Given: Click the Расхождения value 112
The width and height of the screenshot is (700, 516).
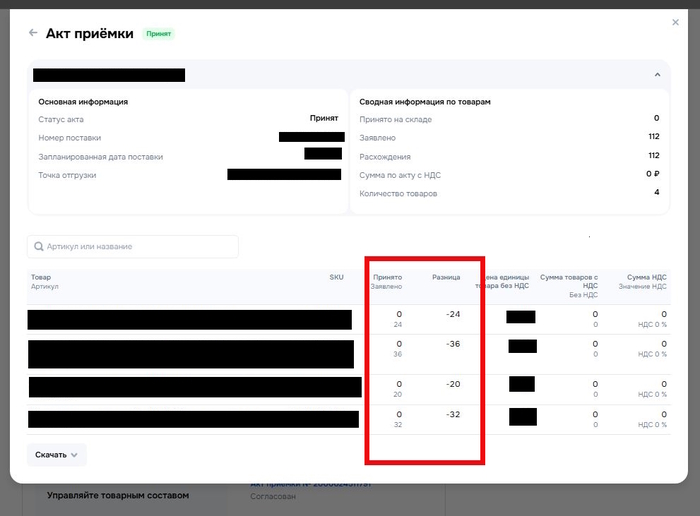Looking at the screenshot, I should tap(653, 155).
